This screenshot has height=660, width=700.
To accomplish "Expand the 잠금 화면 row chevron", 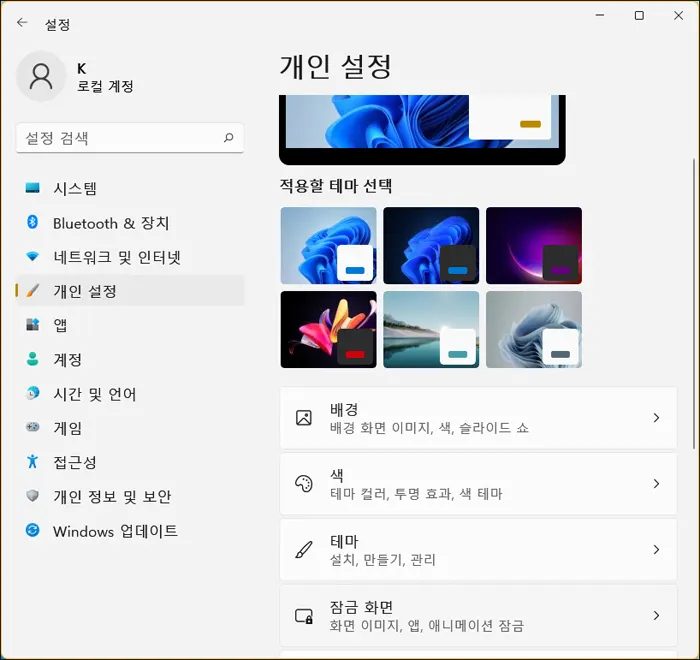I will pyautogui.click(x=656, y=616).
